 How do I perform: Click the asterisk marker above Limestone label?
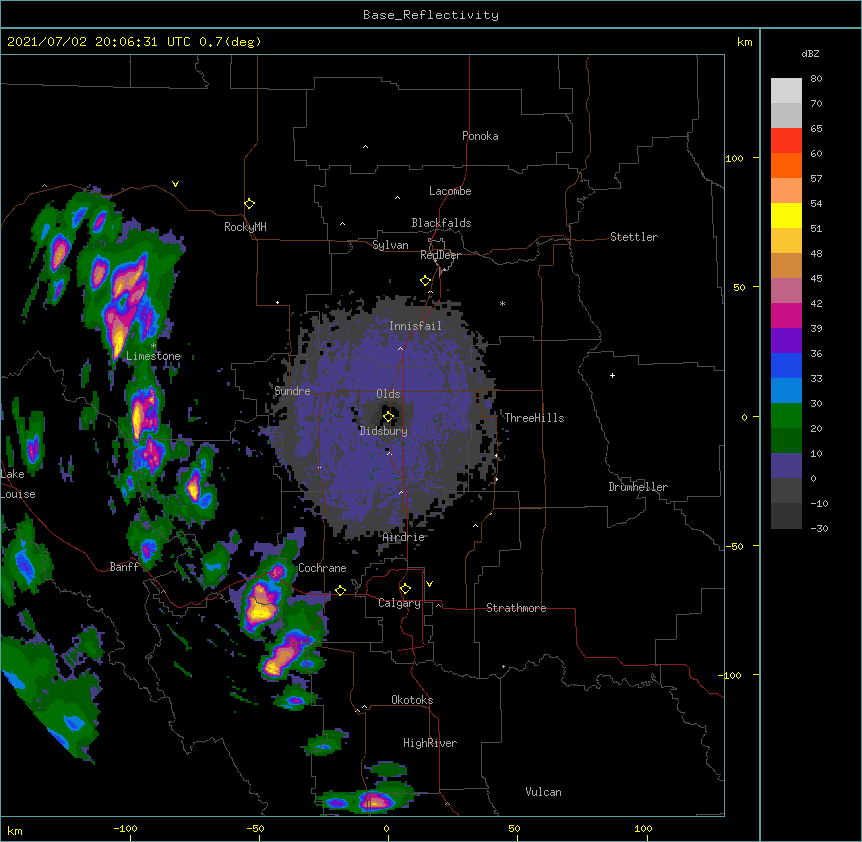tap(153, 346)
